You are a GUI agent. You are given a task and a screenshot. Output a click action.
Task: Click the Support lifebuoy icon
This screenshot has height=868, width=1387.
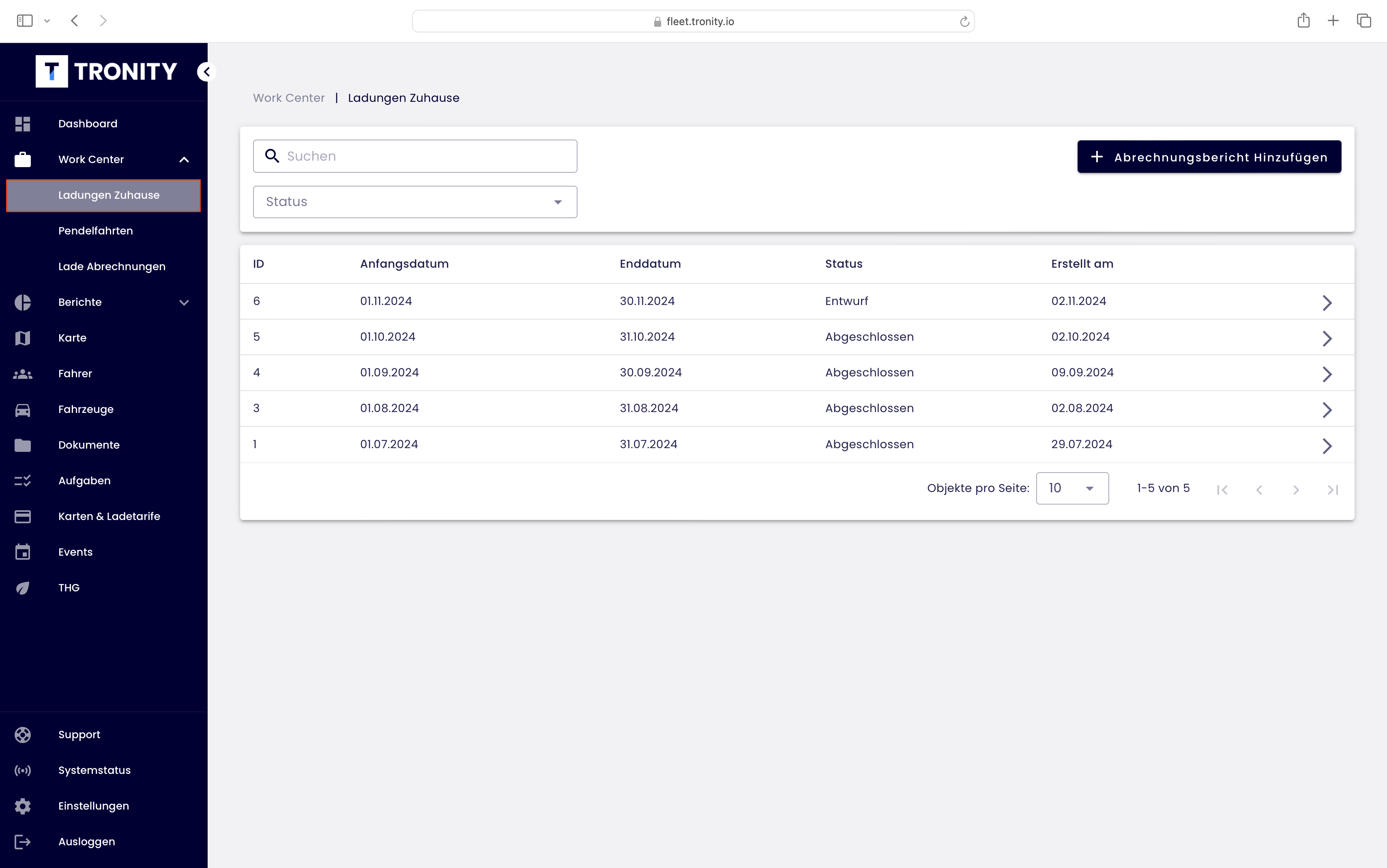[x=22, y=735]
